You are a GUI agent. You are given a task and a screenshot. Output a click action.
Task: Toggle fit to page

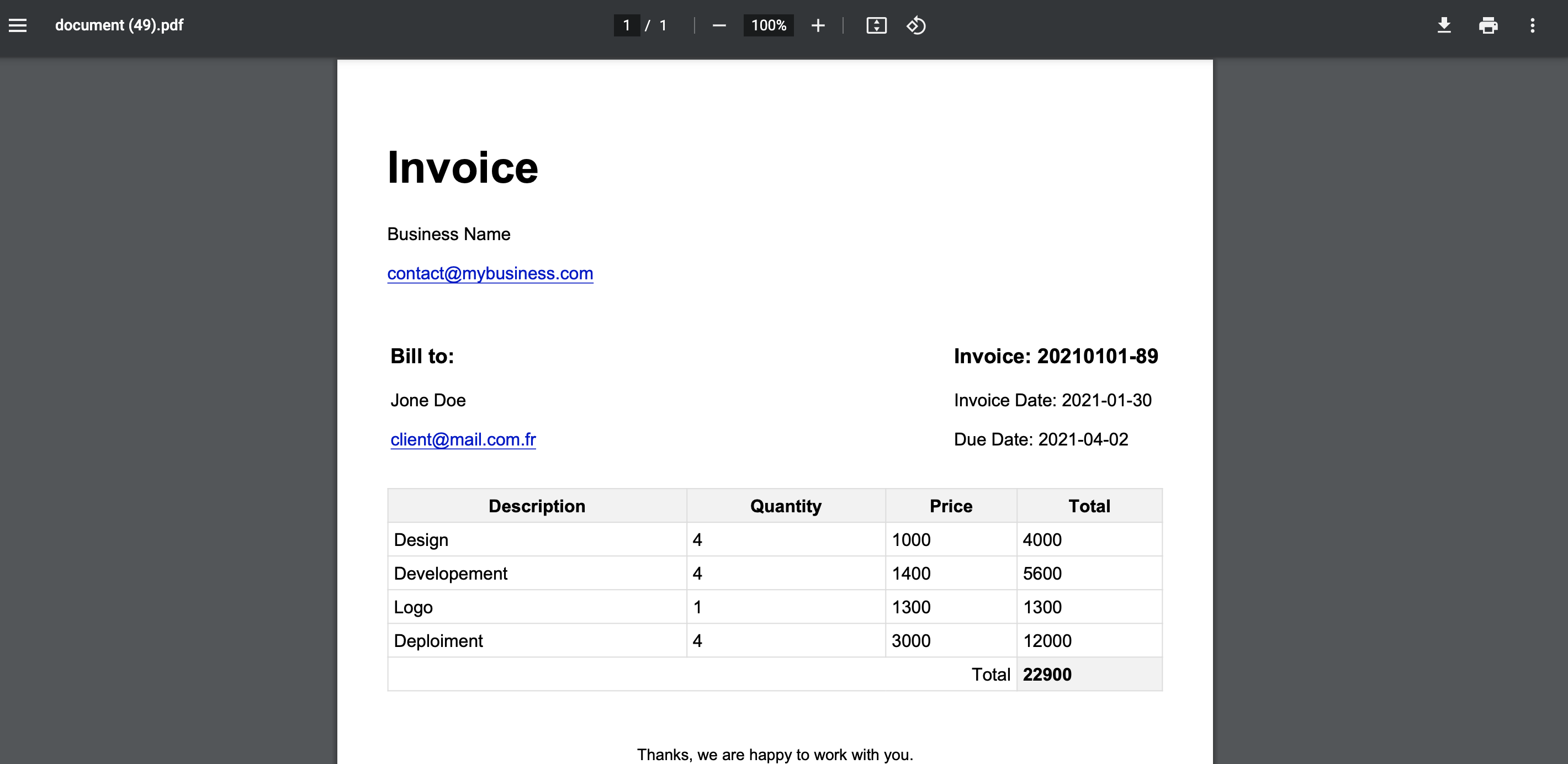(876, 25)
